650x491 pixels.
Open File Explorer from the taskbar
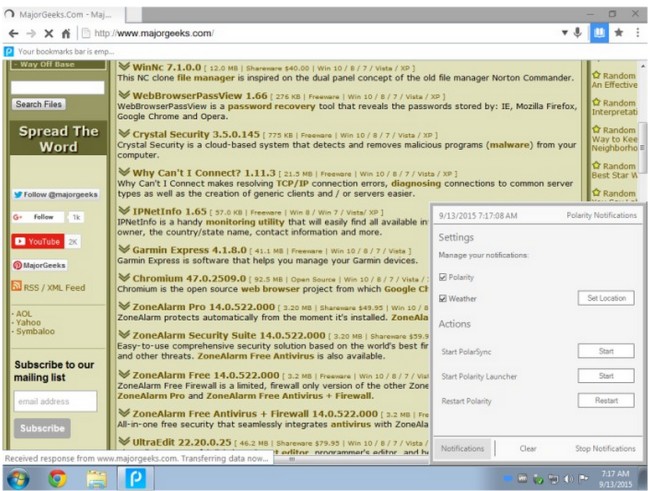coord(97,479)
